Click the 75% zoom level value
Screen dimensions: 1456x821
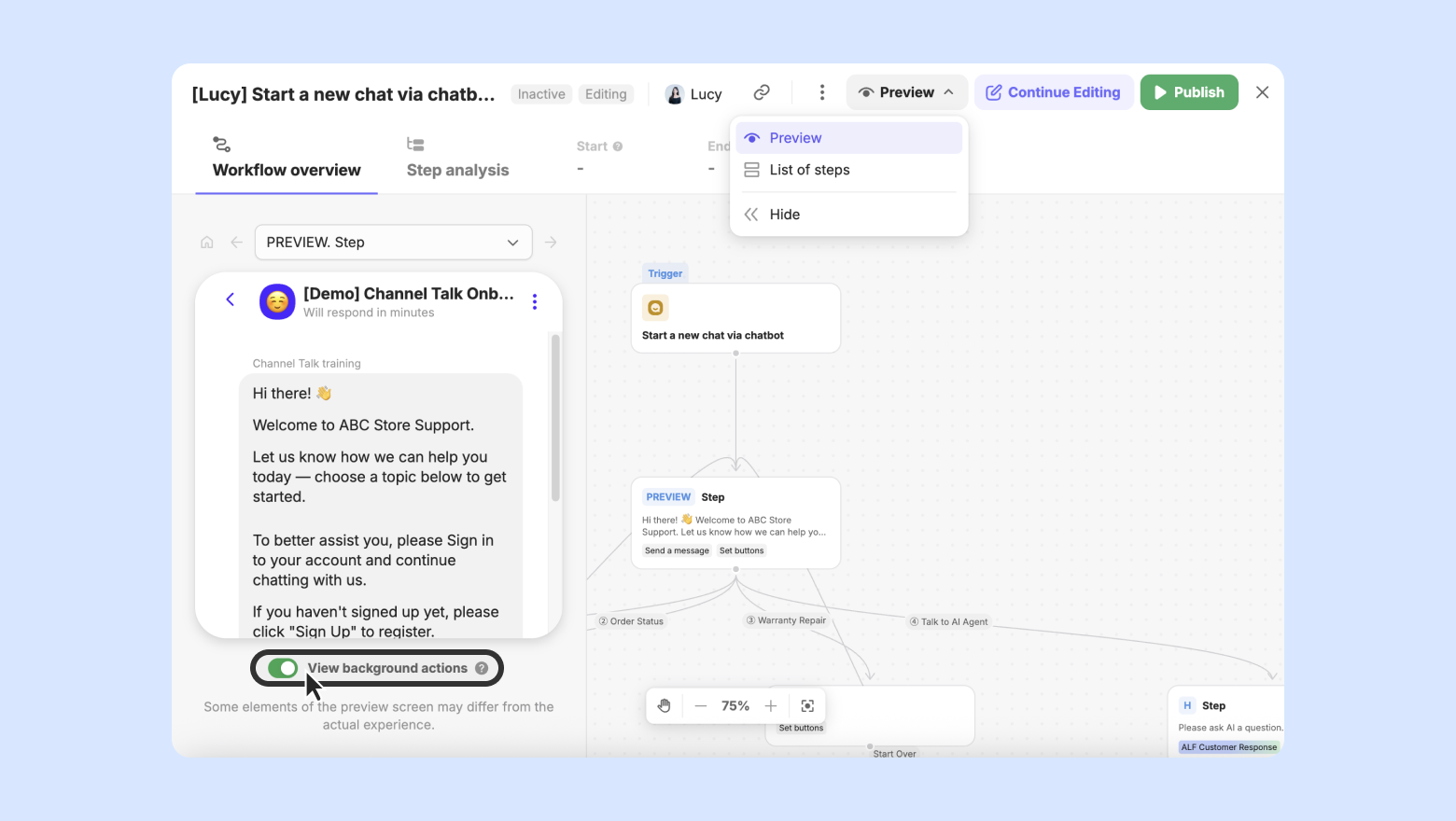coord(735,706)
